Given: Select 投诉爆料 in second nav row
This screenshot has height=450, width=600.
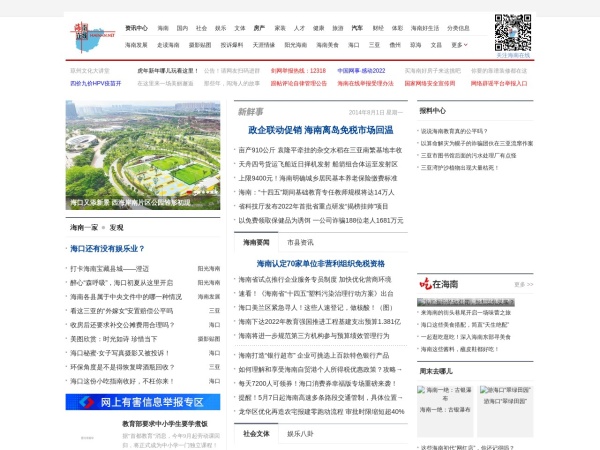Looking at the screenshot, I should 232,45.
